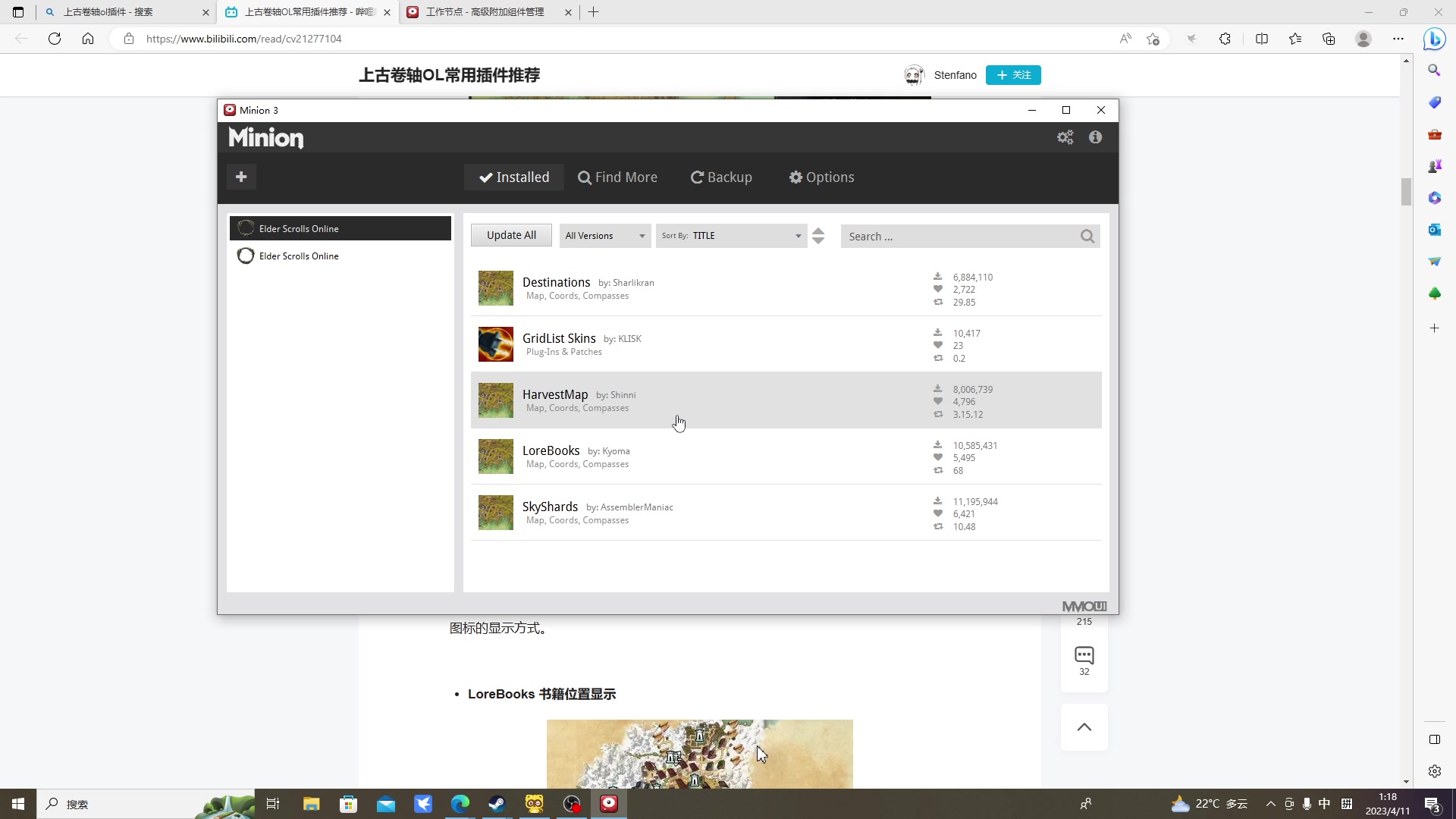1456x819 pixels.
Task: Open the Edge sidebar search icon
Action: pyautogui.click(x=1434, y=70)
